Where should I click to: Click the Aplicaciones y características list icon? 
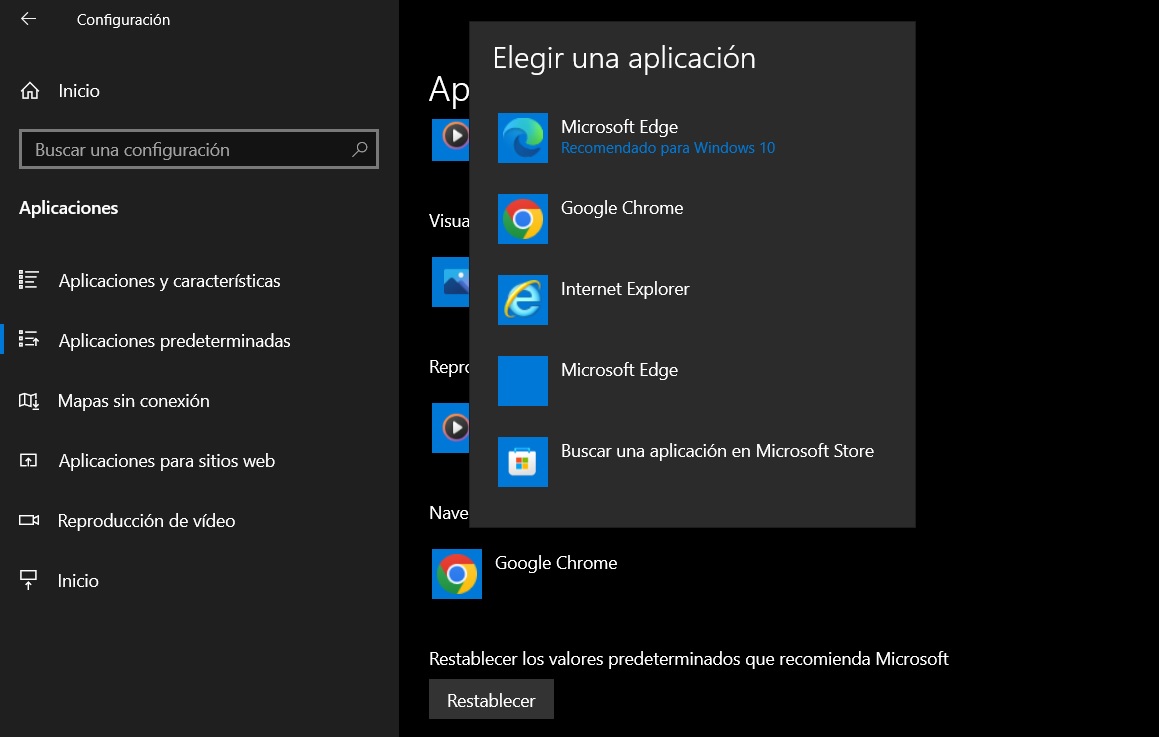(x=29, y=279)
